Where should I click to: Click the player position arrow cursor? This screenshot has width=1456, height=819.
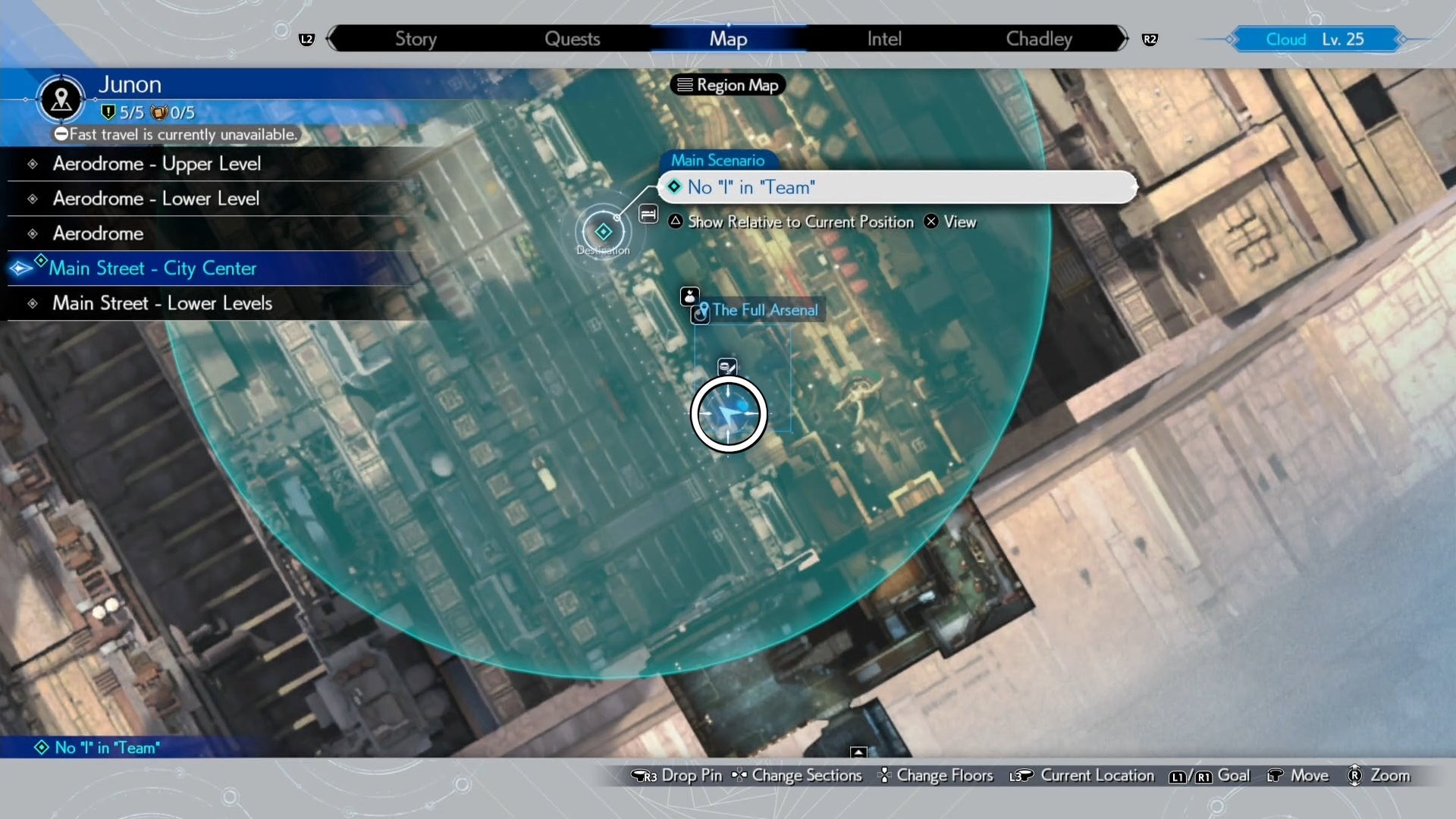[729, 414]
